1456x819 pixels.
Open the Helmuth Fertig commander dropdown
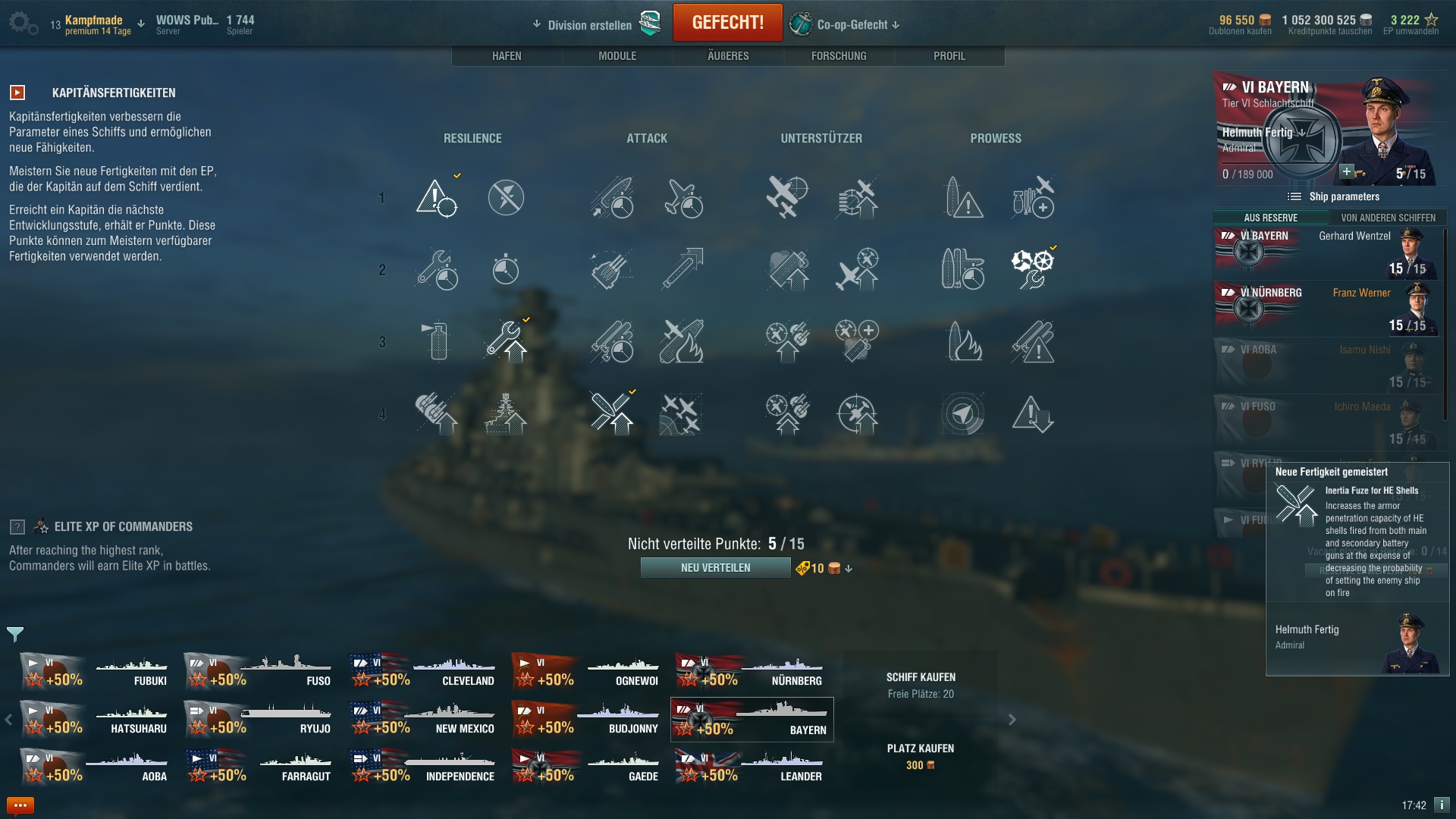click(1302, 132)
